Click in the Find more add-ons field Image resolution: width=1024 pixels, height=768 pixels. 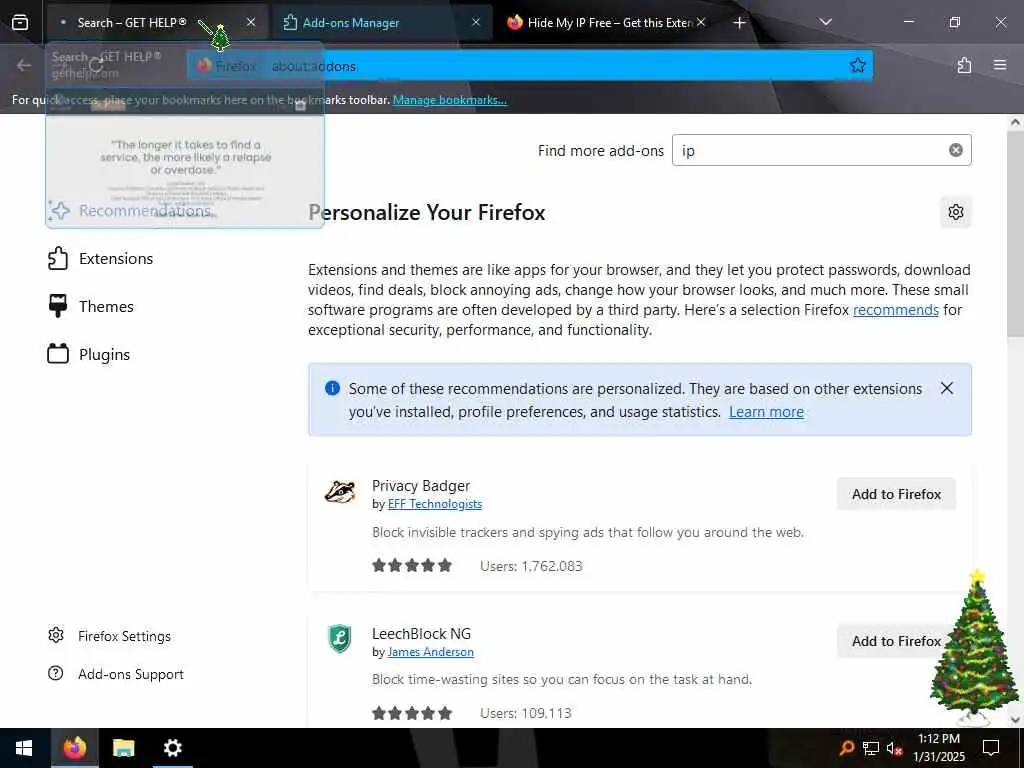point(822,150)
